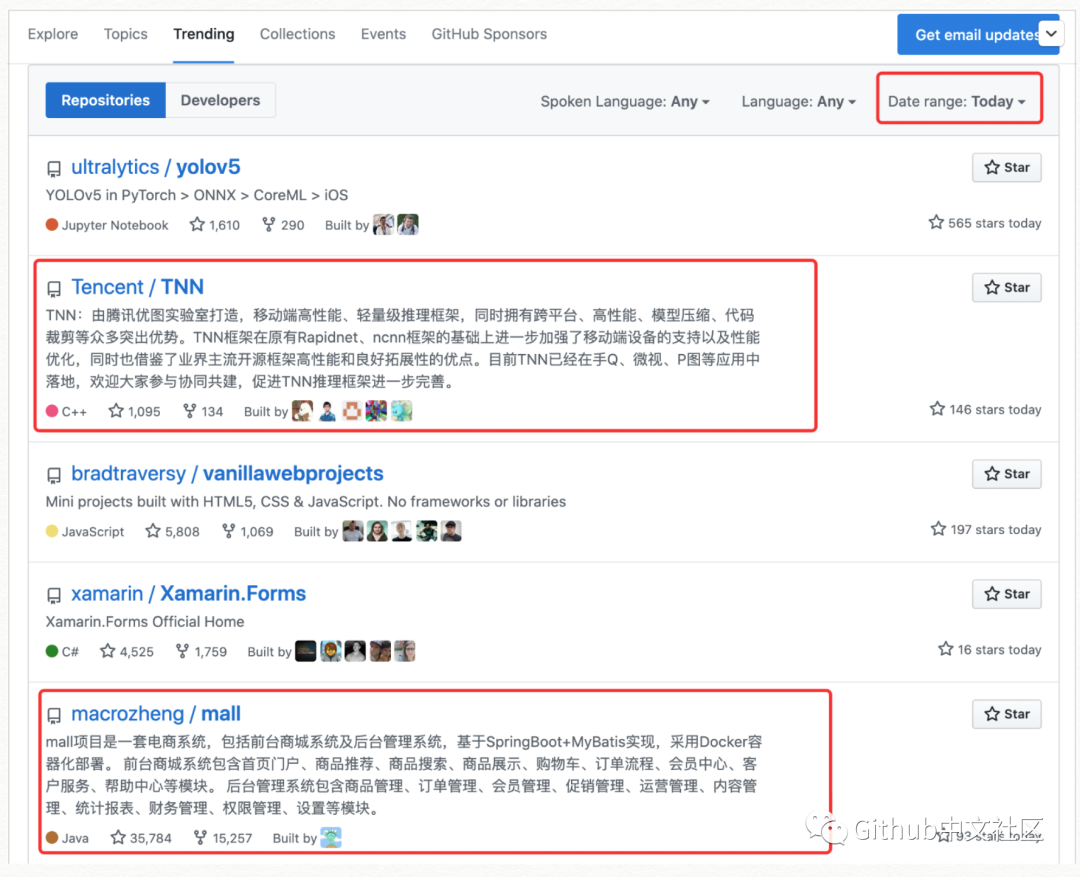The height and width of the screenshot is (877, 1080).
Task: Click second contributor avatar of yolov5
Action: click(x=408, y=225)
